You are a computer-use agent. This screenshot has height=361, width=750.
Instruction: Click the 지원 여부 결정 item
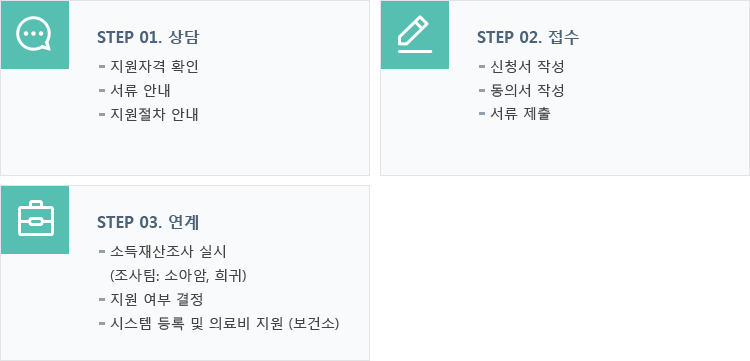click(x=157, y=300)
